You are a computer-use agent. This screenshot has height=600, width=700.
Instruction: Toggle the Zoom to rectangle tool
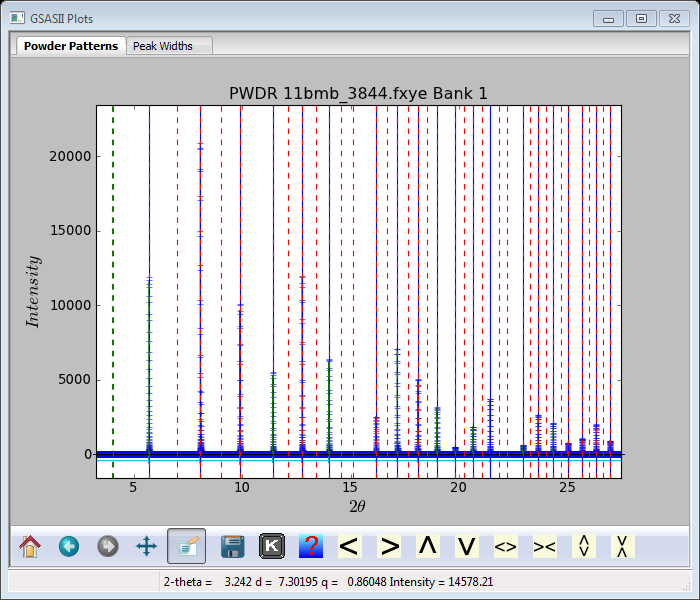click(x=187, y=546)
